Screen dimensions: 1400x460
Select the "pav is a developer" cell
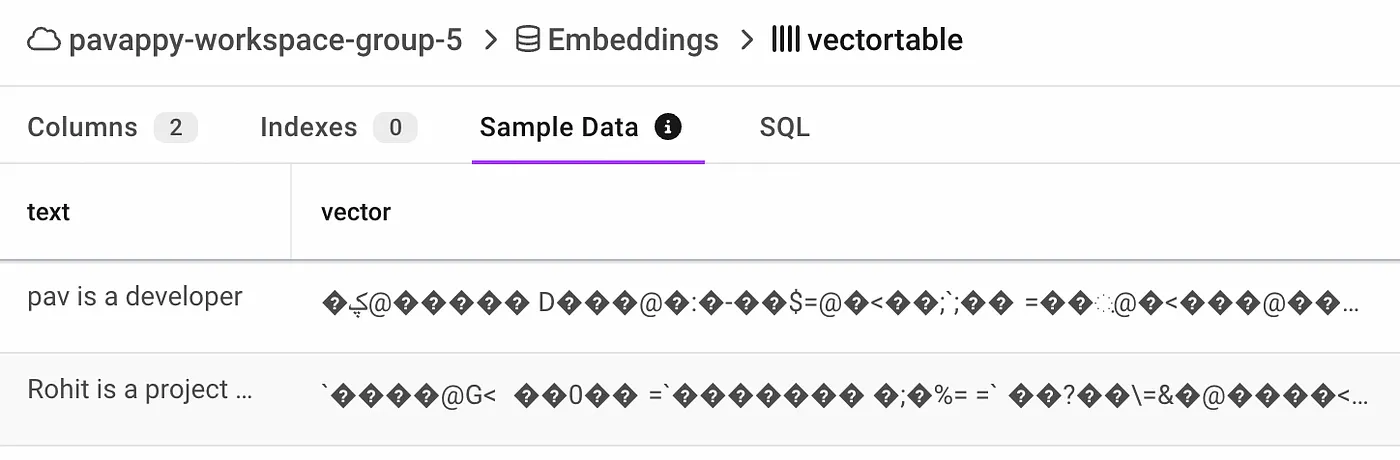pyautogui.click(x=135, y=297)
